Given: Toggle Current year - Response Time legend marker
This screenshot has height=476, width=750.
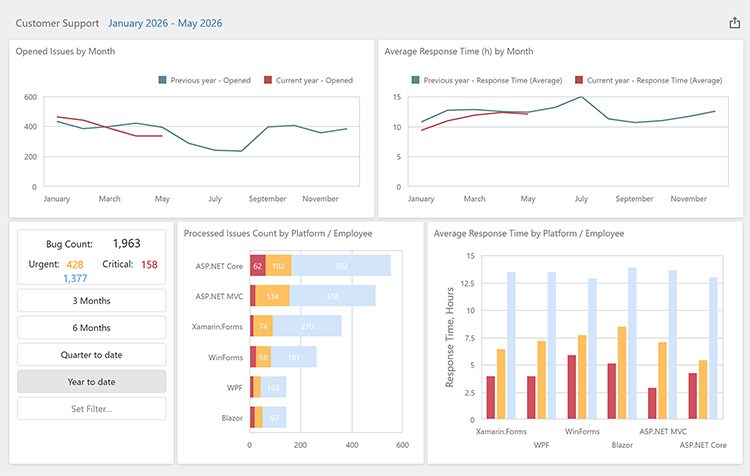Looking at the screenshot, I should (x=579, y=80).
